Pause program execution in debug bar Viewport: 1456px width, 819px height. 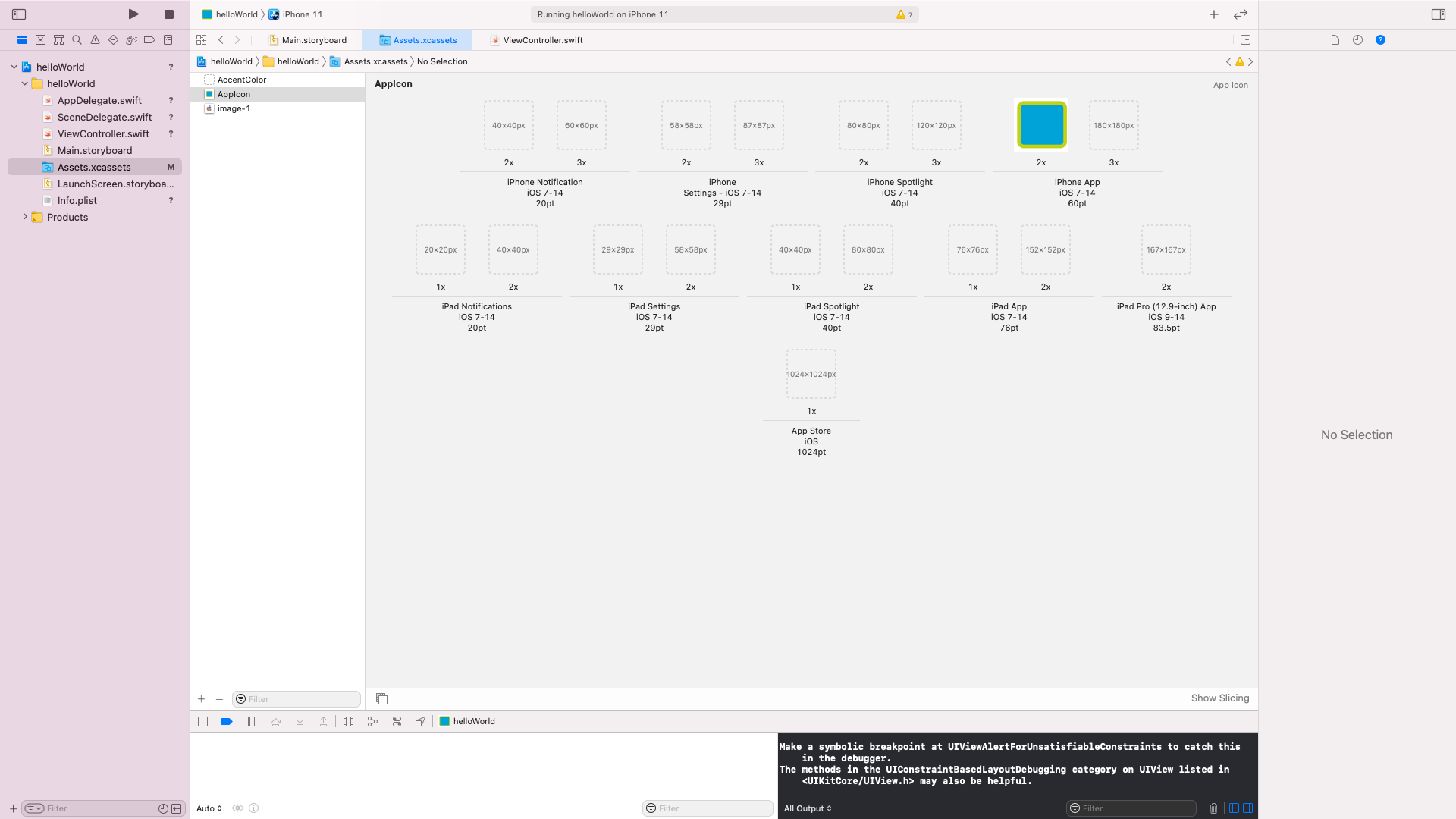[251, 721]
